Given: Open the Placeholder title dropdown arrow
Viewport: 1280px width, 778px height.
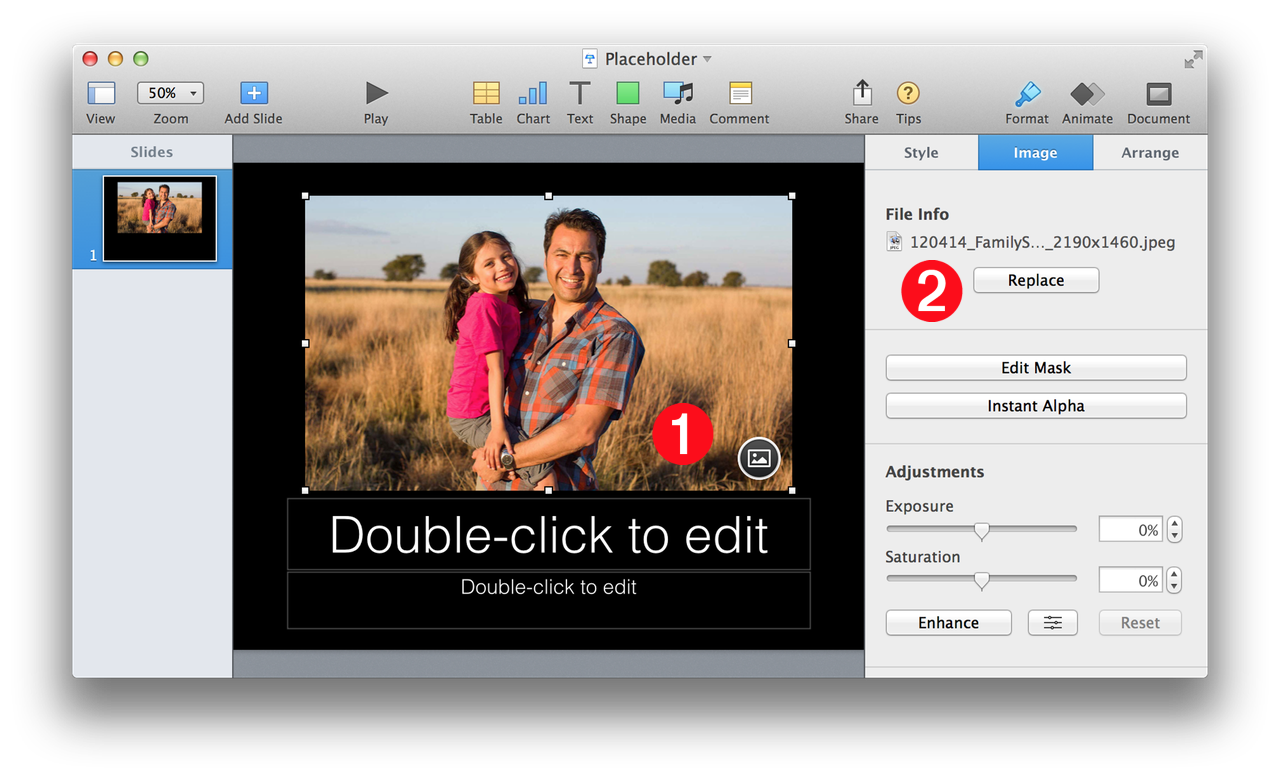Looking at the screenshot, I should click(707, 59).
